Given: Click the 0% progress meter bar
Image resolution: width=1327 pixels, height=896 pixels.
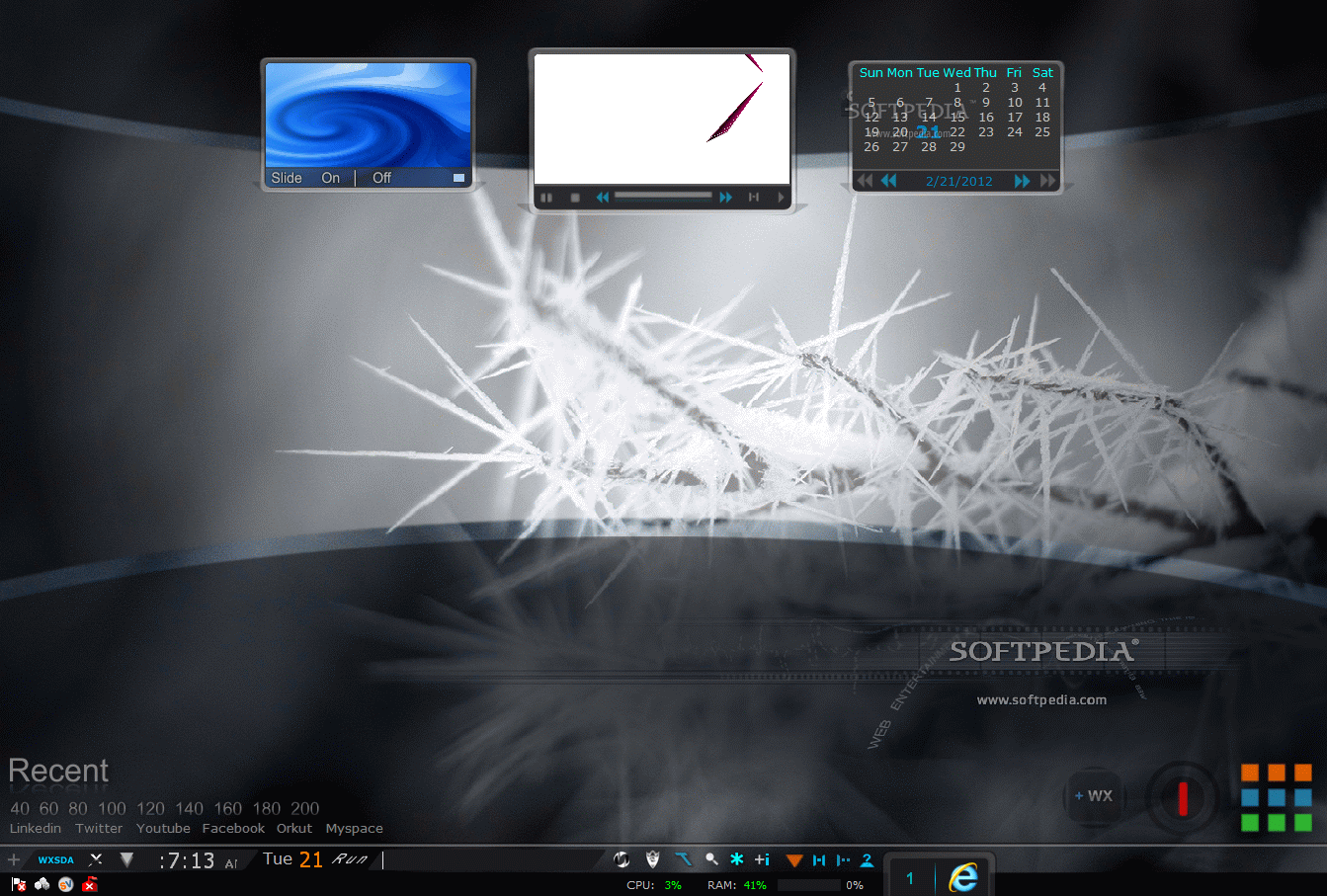Looking at the screenshot, I should 809,885.
